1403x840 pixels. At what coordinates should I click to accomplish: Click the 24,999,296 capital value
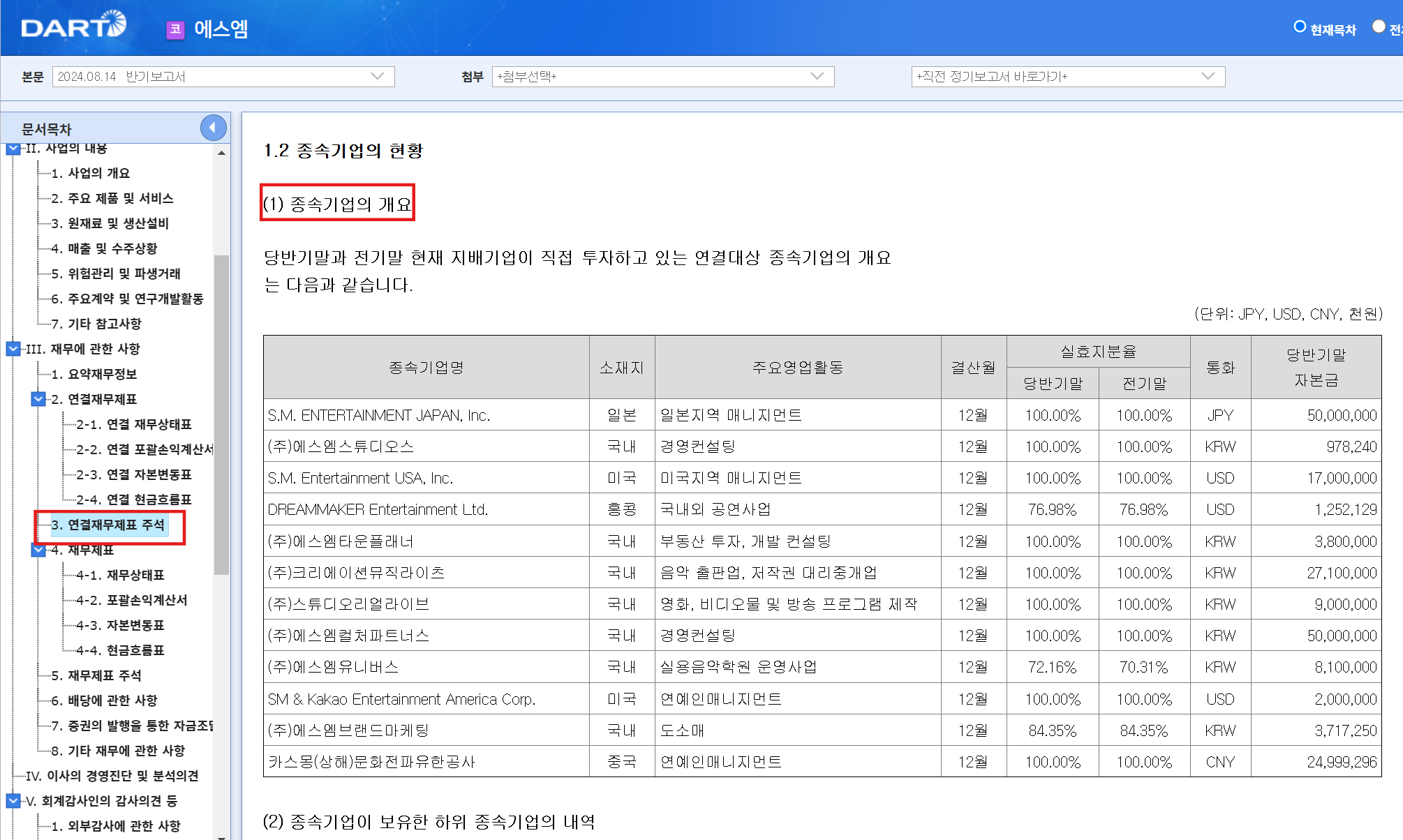tap(1342, 762)
